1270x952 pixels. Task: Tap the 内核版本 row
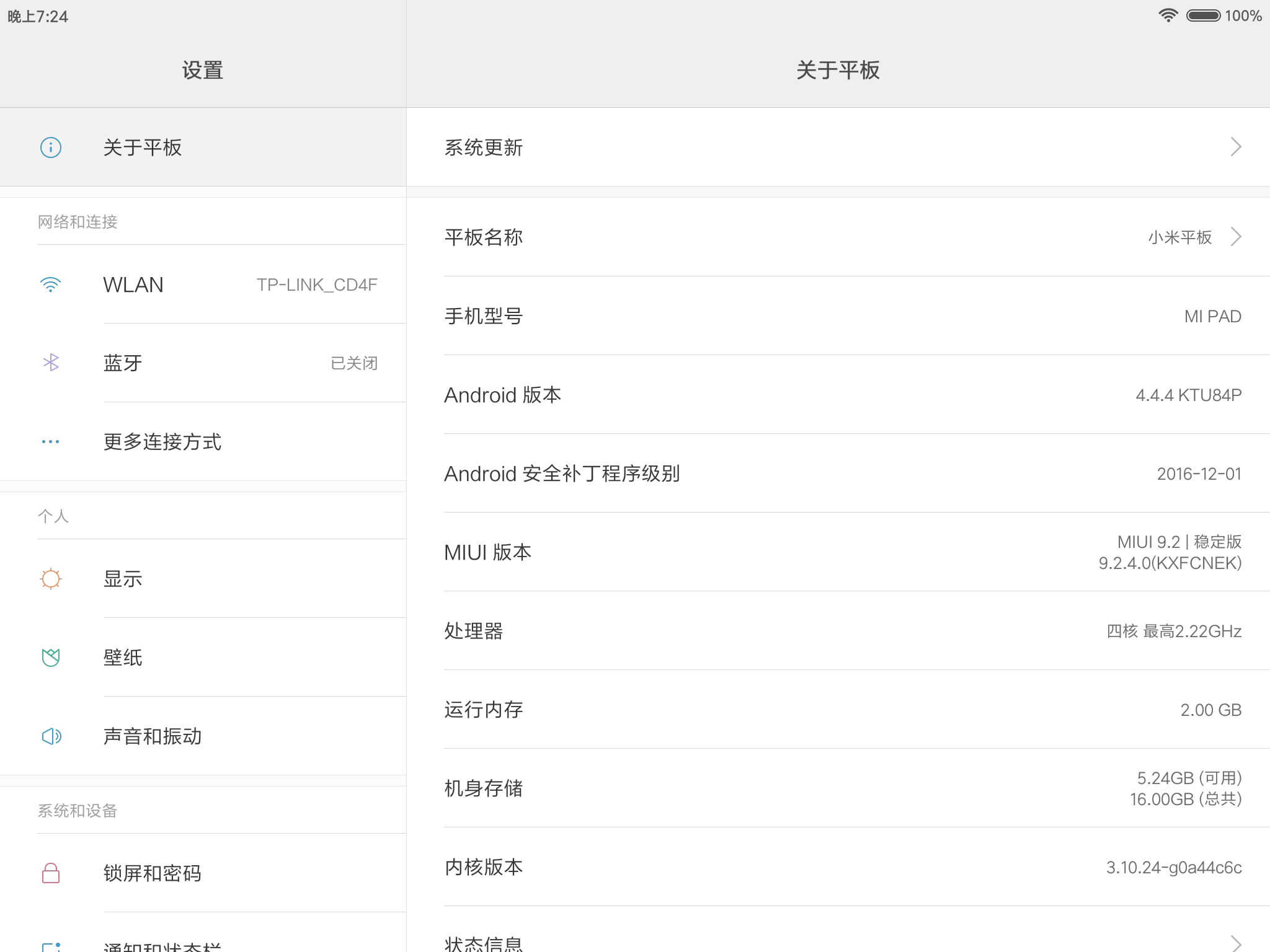838,867
